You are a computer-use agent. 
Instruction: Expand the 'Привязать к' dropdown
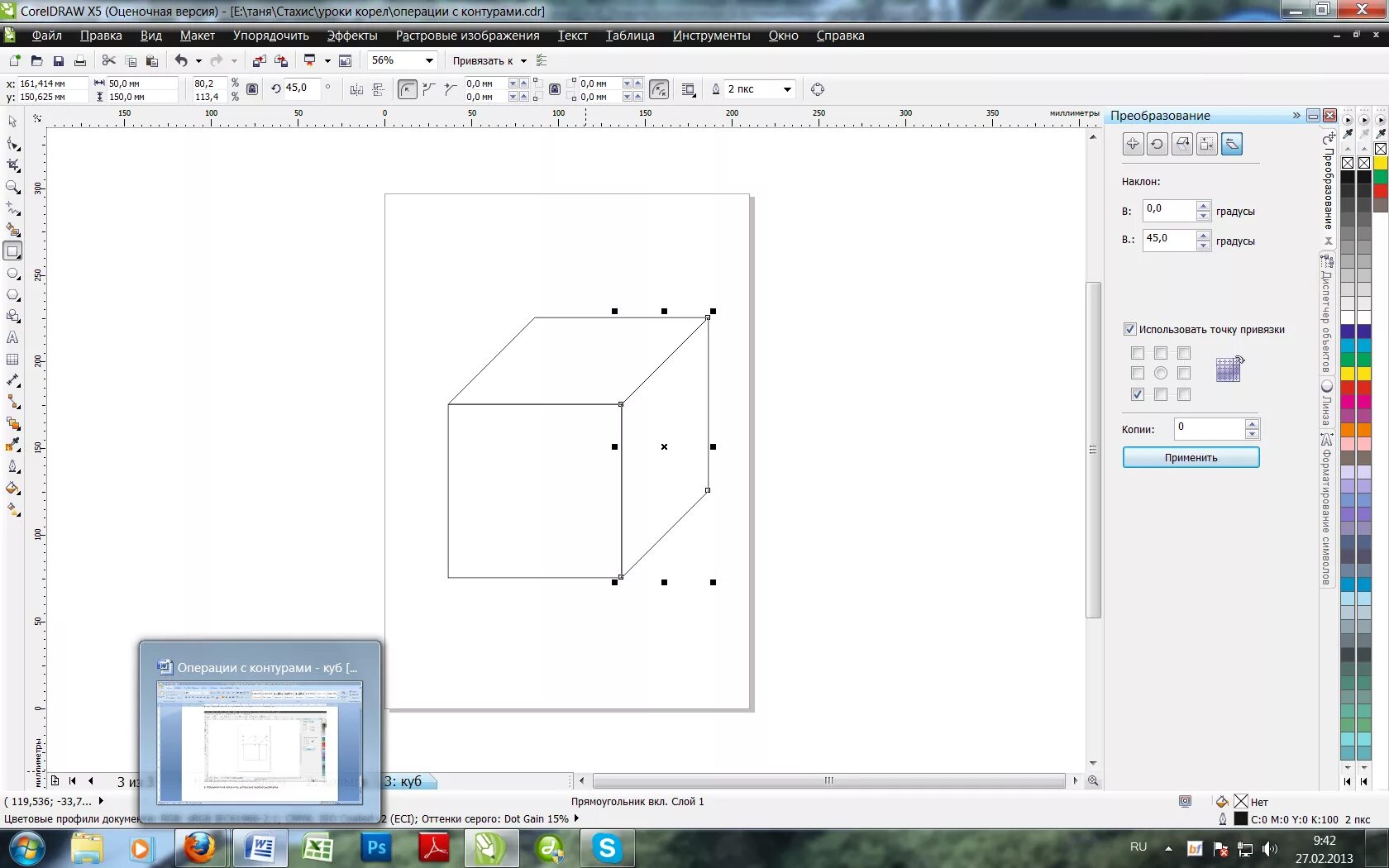[523, 60]
